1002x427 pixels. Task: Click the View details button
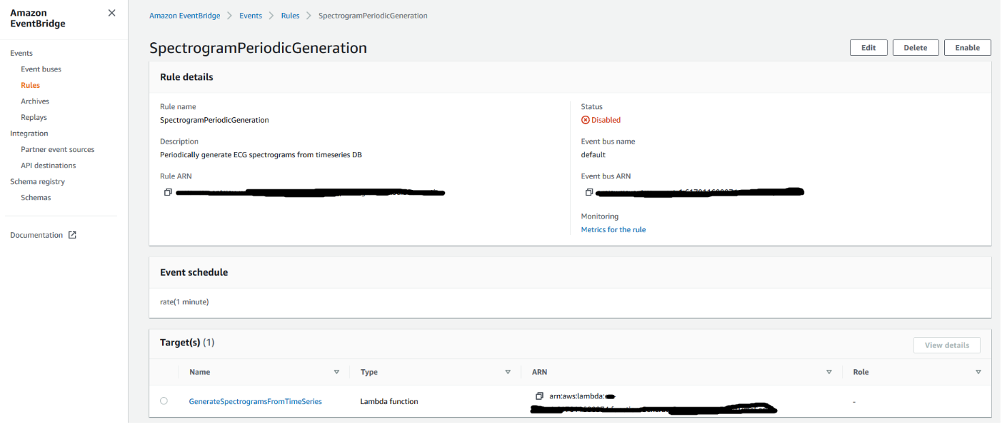pos(946,345)
